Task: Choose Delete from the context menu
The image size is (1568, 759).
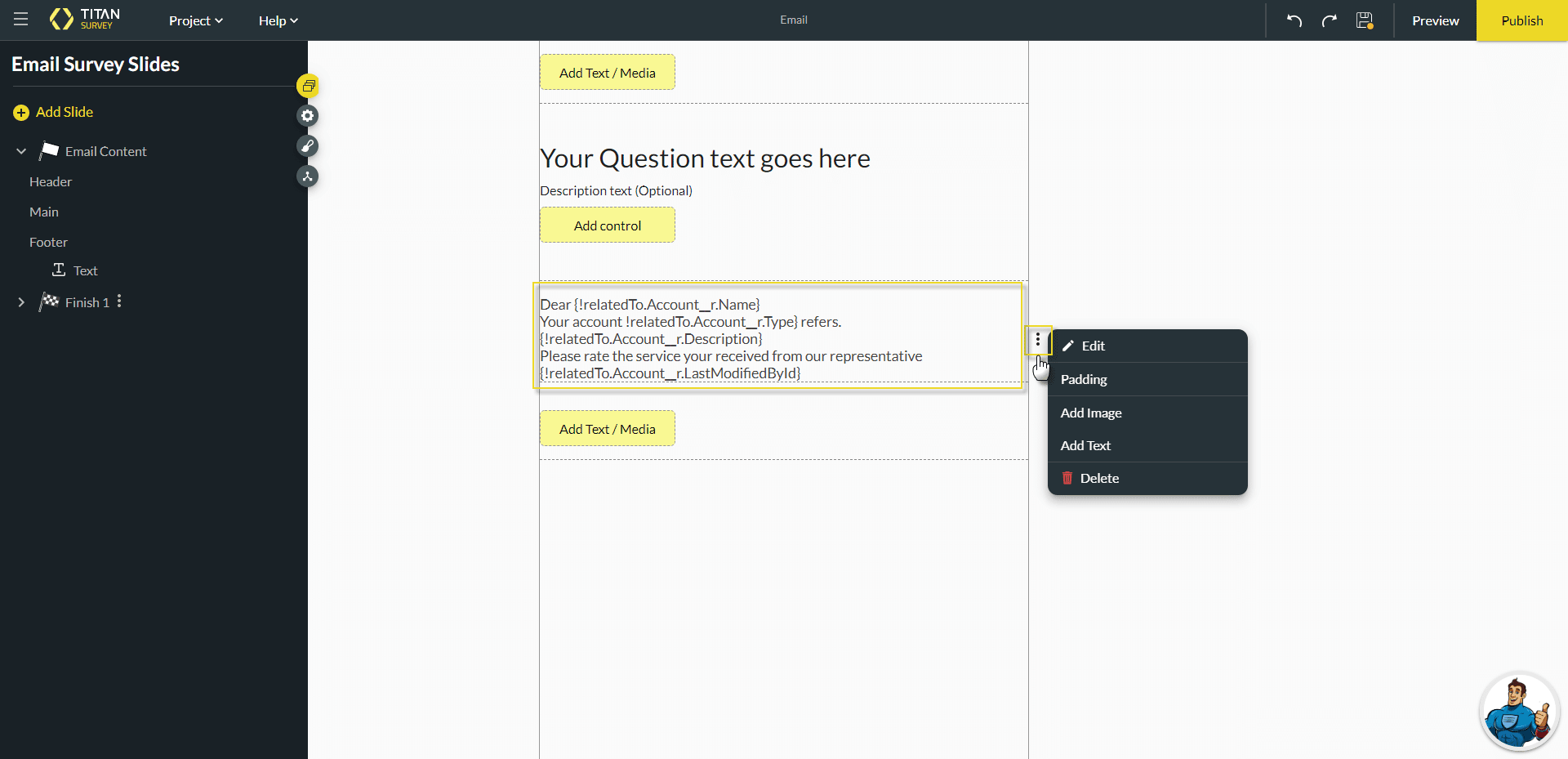Action: tap(1098, 478)
